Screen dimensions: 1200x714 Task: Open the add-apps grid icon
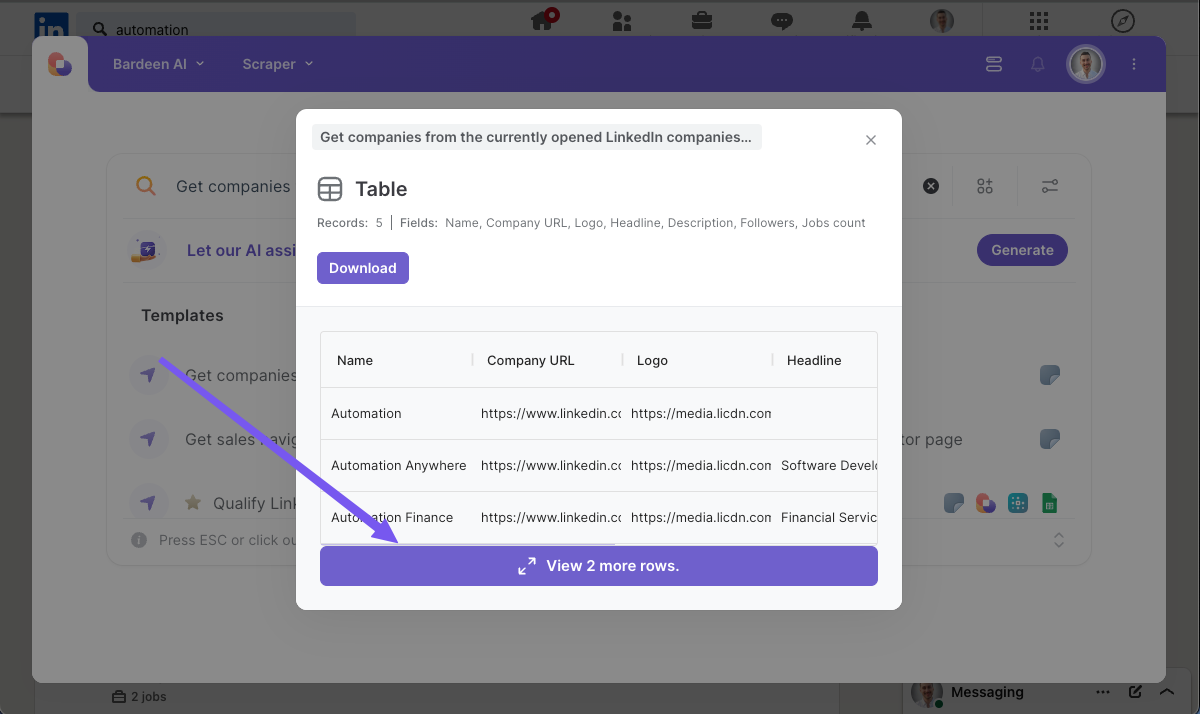pos(985,186)
